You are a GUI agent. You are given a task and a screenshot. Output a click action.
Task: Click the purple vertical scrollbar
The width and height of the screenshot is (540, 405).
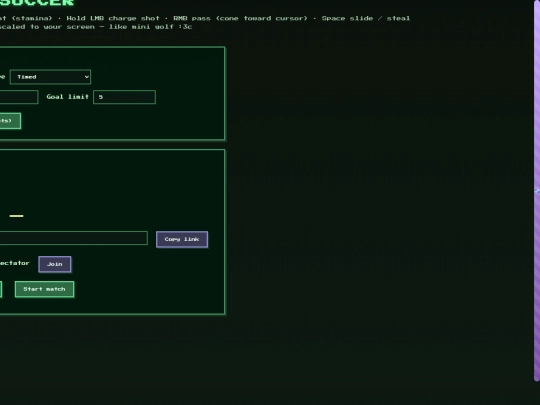[x=537, y=189]
